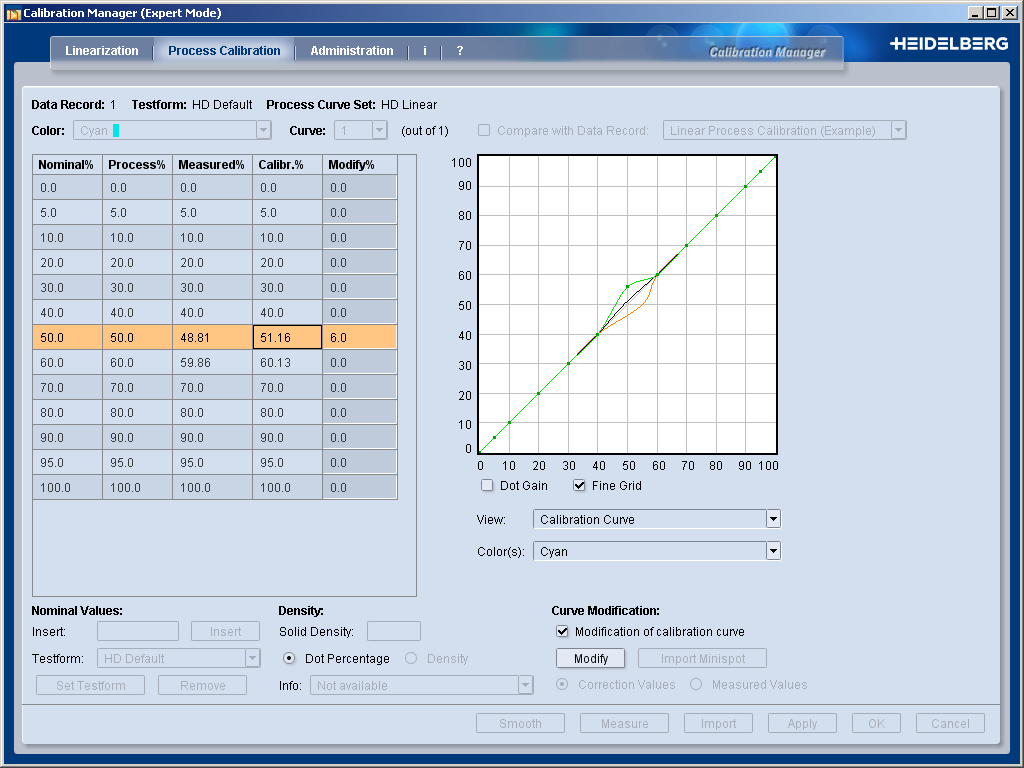Open the help tab marked ?
1024x768 pixels.
point(460,51)
